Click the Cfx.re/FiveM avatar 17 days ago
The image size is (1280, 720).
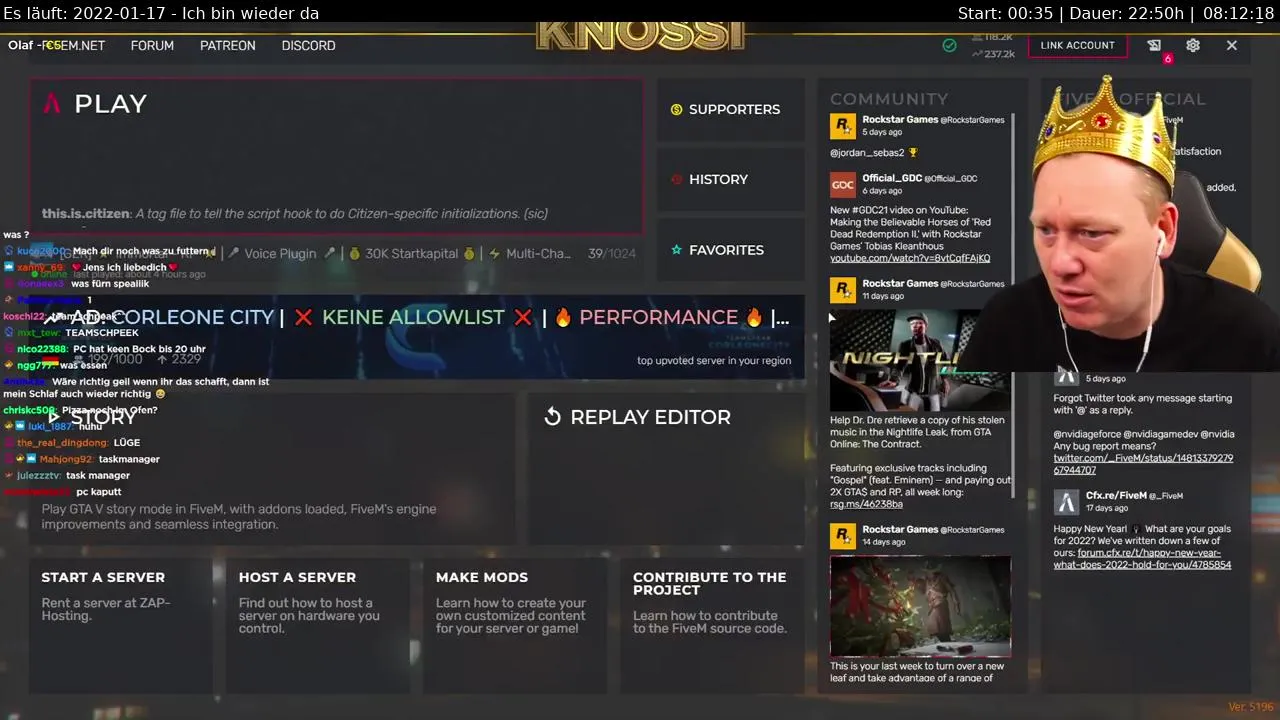1067,502
